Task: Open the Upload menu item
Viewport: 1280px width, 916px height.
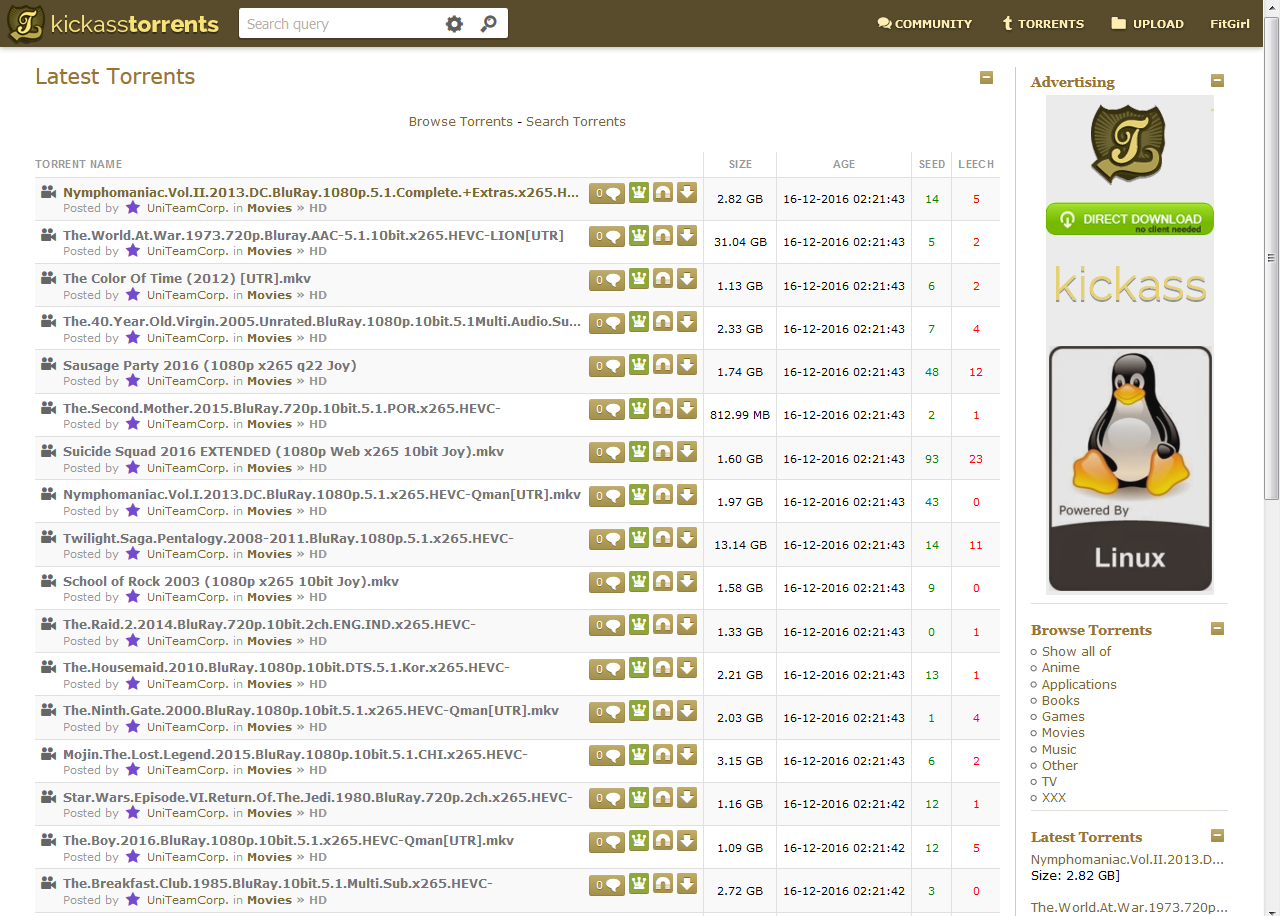Action: pyautogui.click(x=1147, y=24)
